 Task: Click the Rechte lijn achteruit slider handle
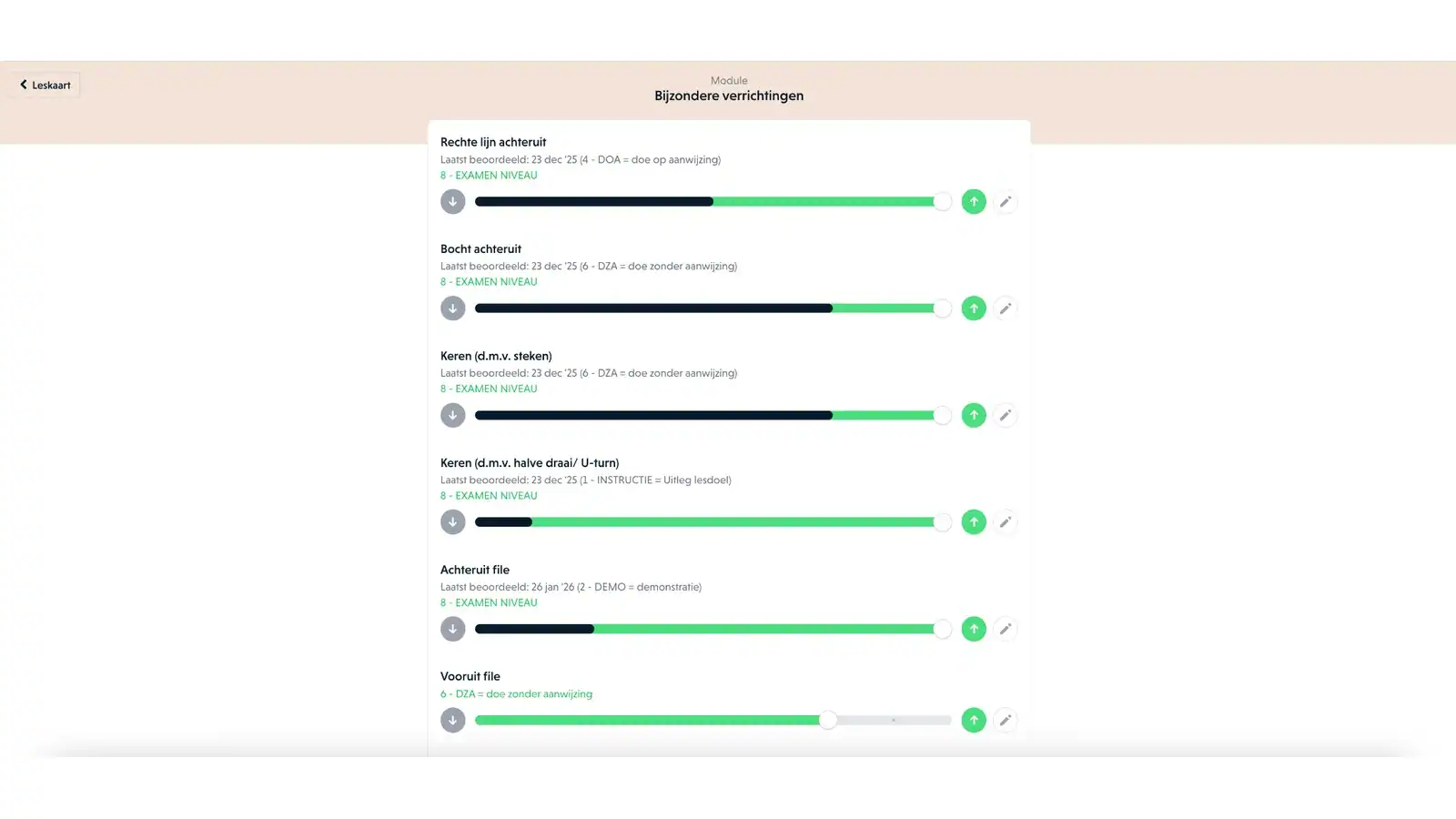click(942, 202)
